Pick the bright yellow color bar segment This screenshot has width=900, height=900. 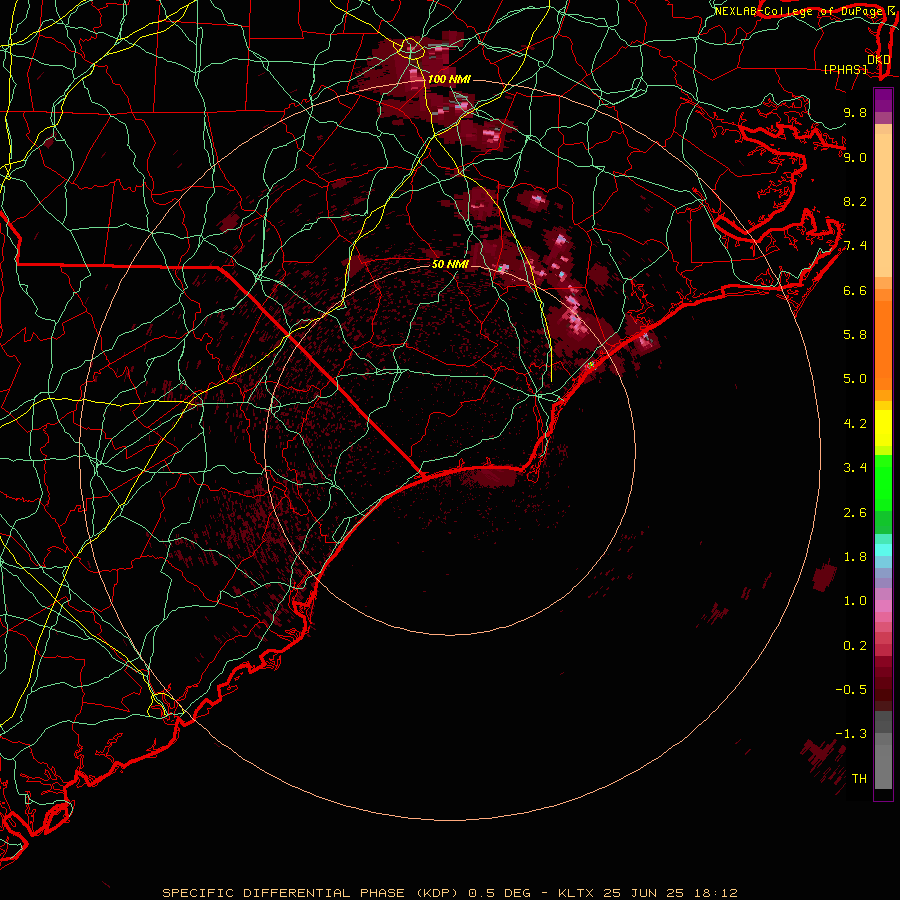pyautogui.click(x=883, y=428)
